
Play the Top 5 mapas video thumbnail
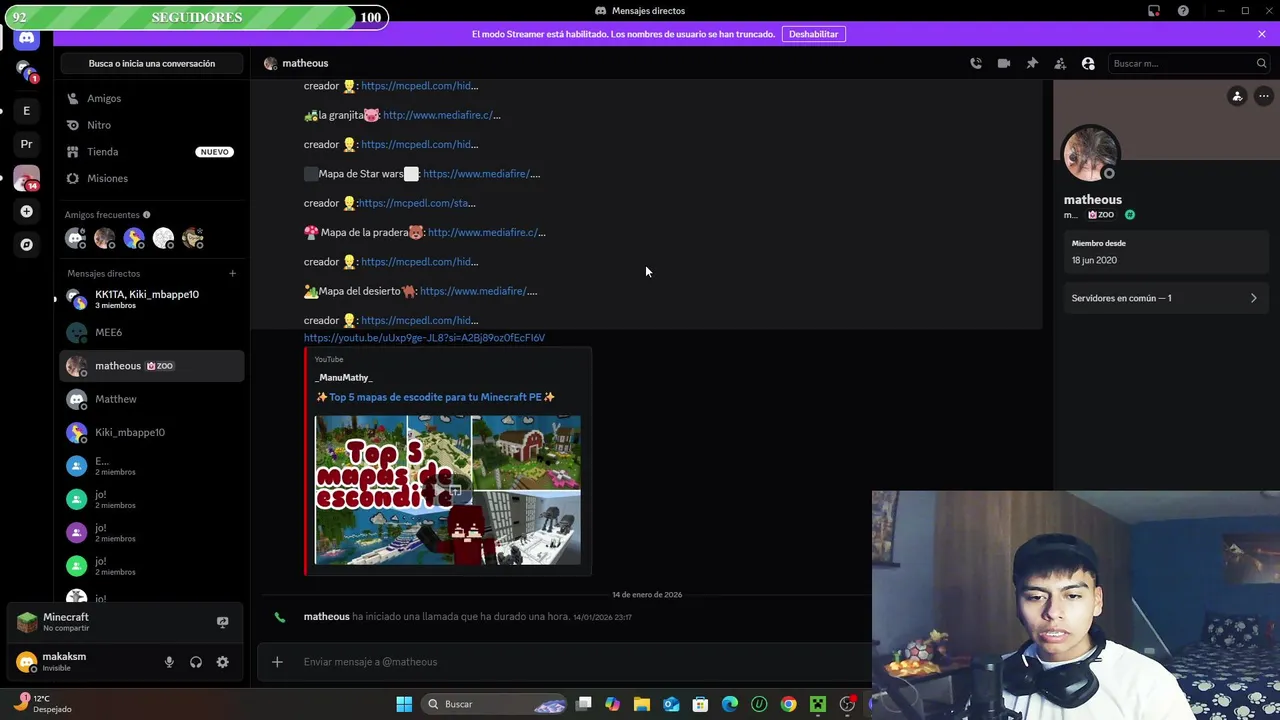pos(447,490)
